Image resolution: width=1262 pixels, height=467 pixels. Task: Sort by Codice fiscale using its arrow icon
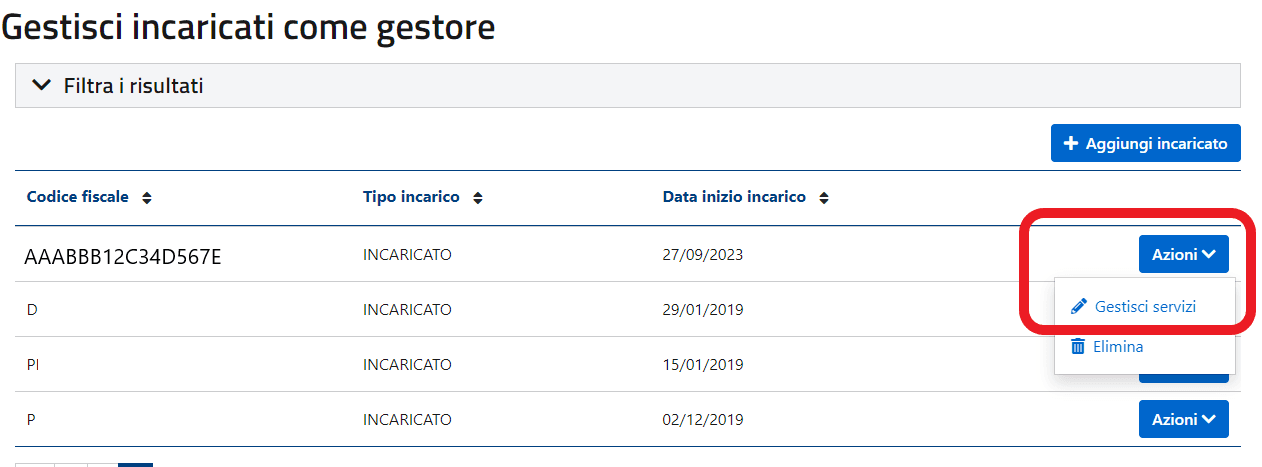(147, 198)
